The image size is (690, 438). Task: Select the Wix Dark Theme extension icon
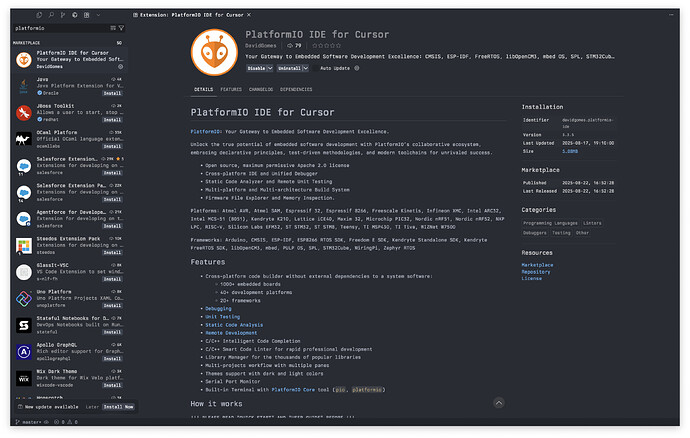(x=24, y=378)
